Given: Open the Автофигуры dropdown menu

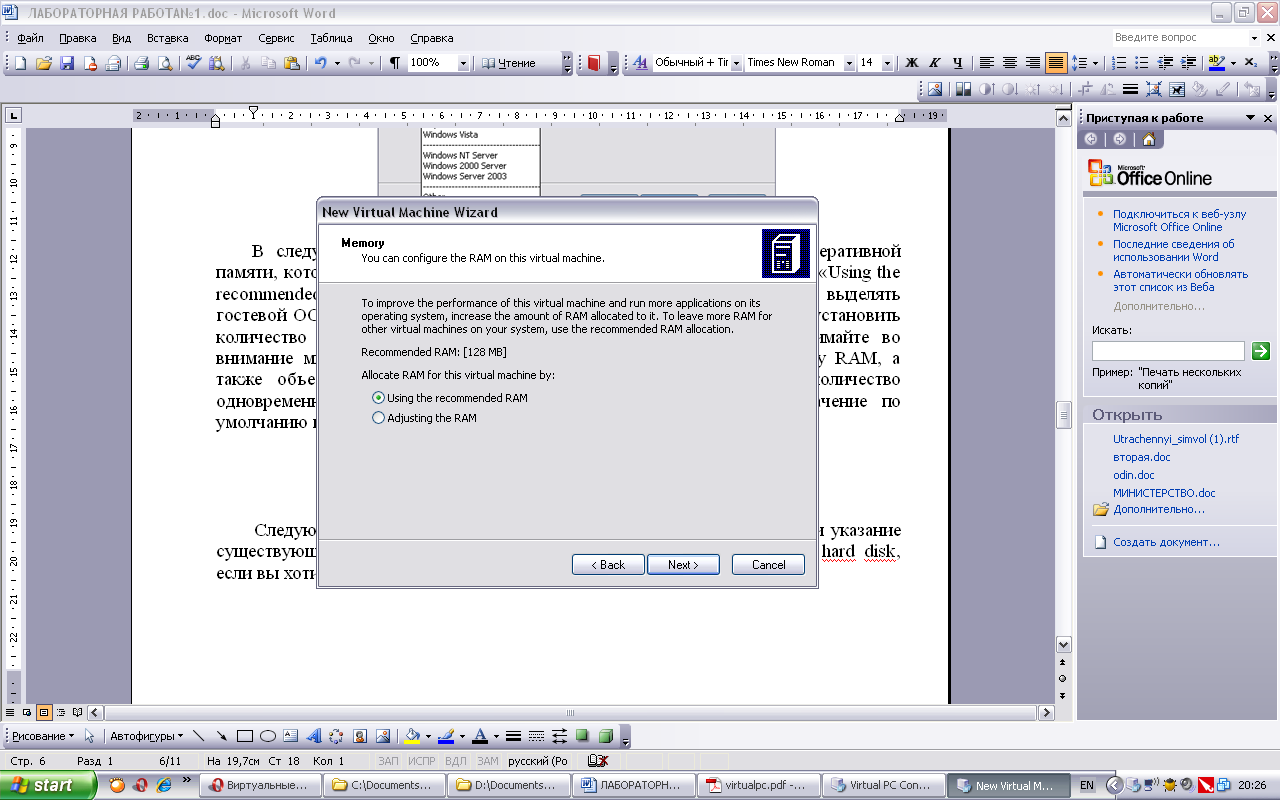Looking at the screenshot, I should pyautogui.click(x=148, y=736).
